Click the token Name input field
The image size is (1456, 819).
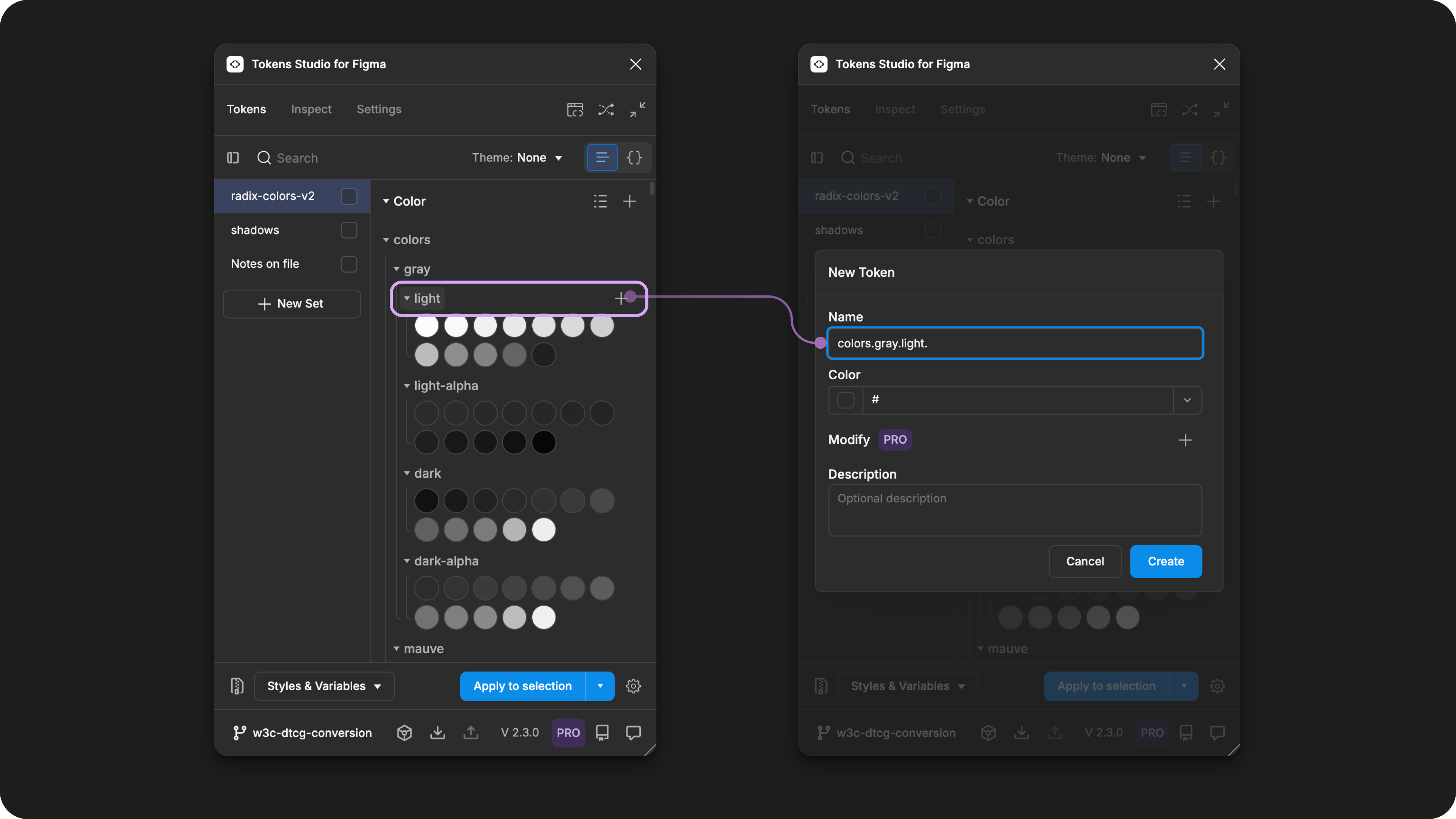[x=1015, y=343]
